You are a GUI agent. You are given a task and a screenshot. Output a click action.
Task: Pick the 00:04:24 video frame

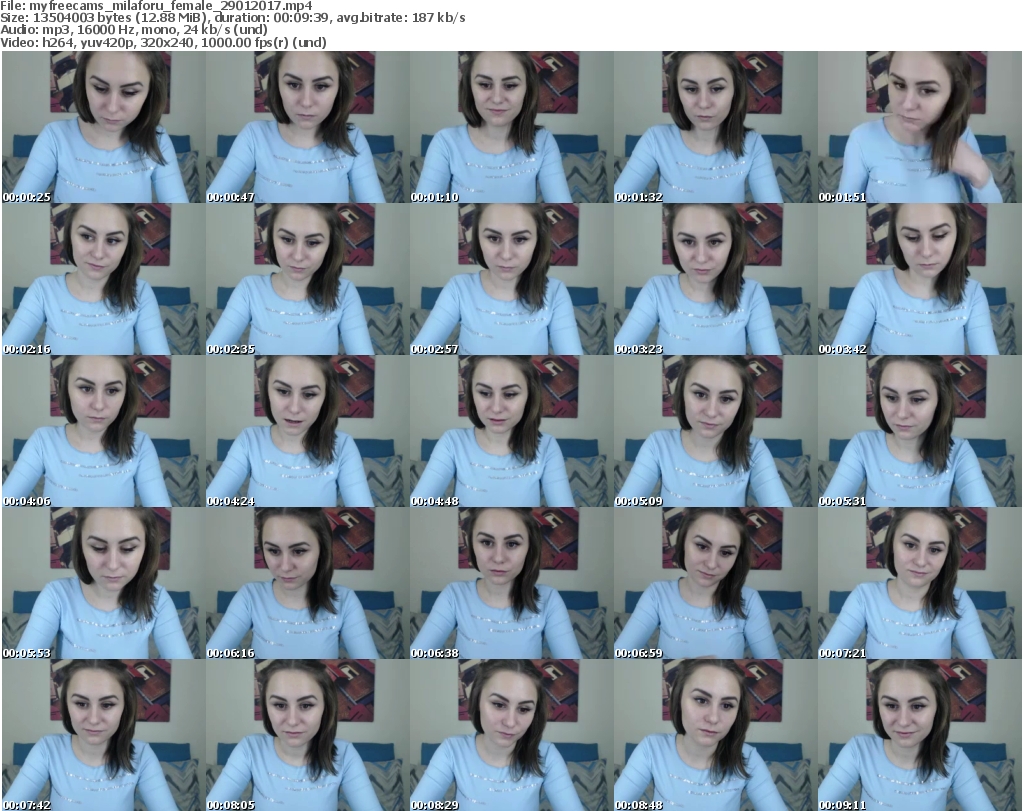pyautogui.click(x=308, y=432)
